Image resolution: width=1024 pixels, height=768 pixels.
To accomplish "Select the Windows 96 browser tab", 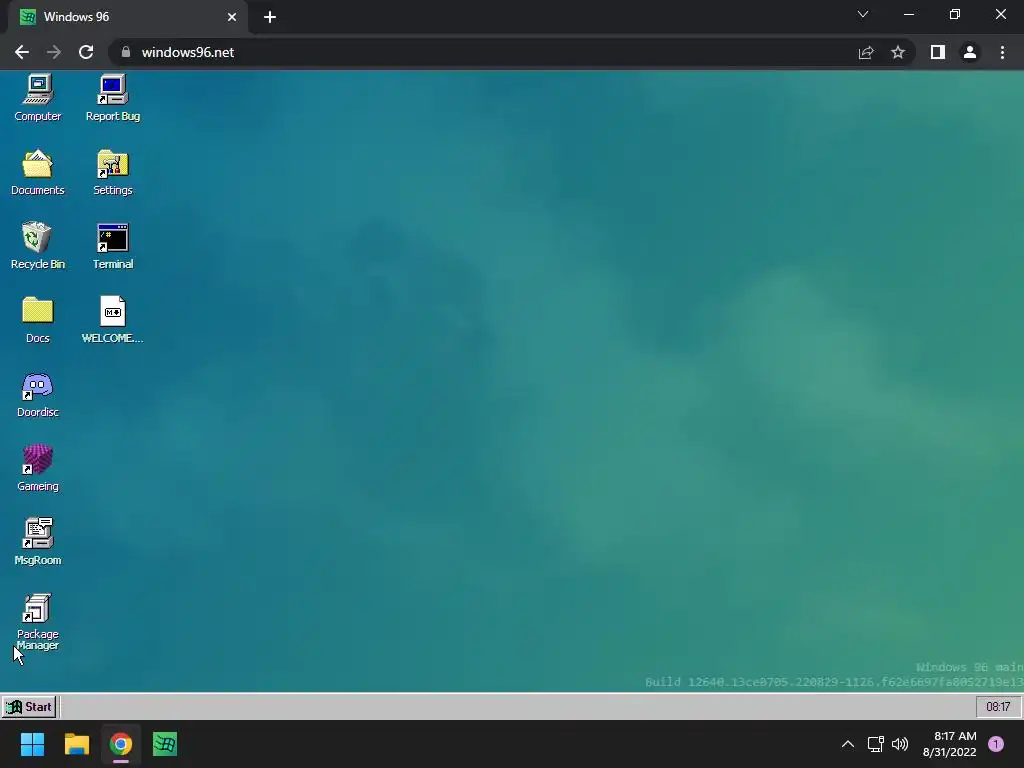I will coord(127,17).
